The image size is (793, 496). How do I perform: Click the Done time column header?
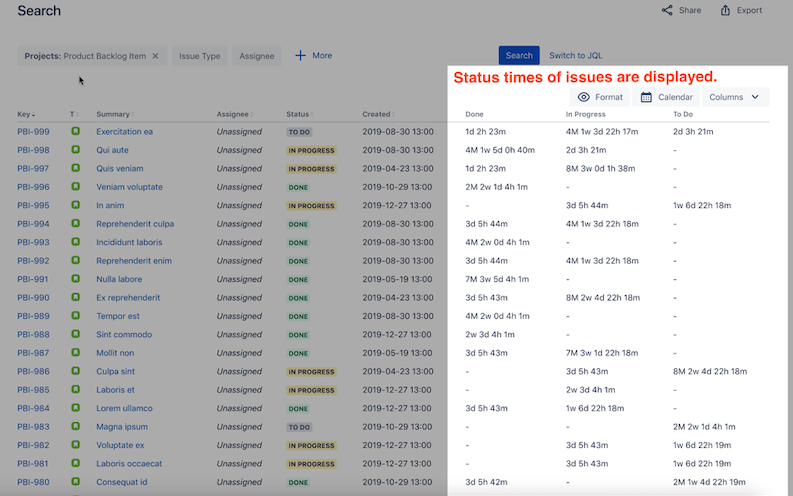pyautogui.click(x=474, y=114)
